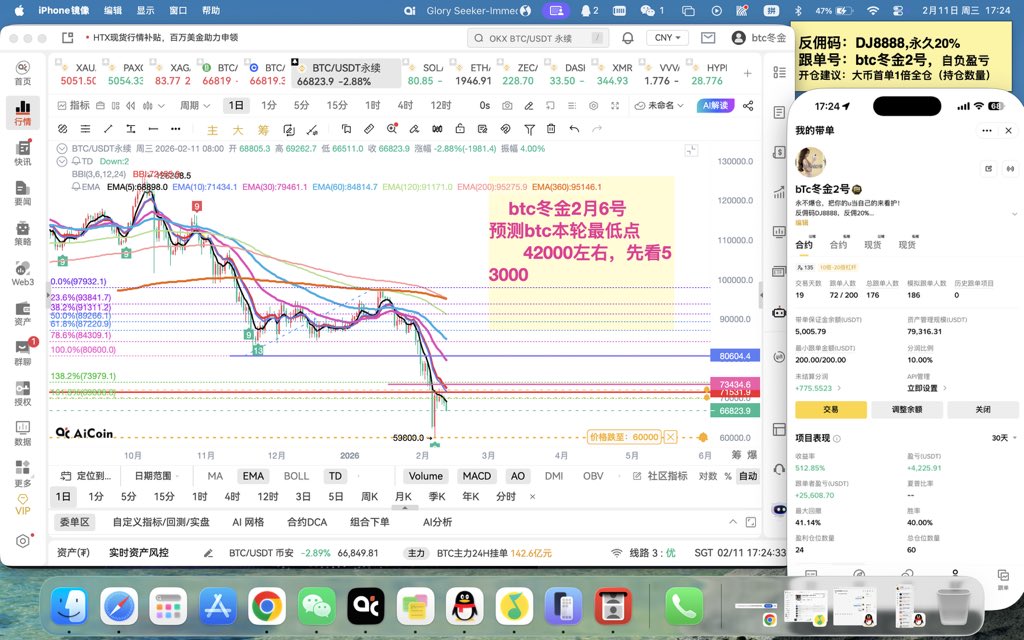Click the OKX BTC/USDT search field at the top
1024x640 pixels.
point(537,37)
